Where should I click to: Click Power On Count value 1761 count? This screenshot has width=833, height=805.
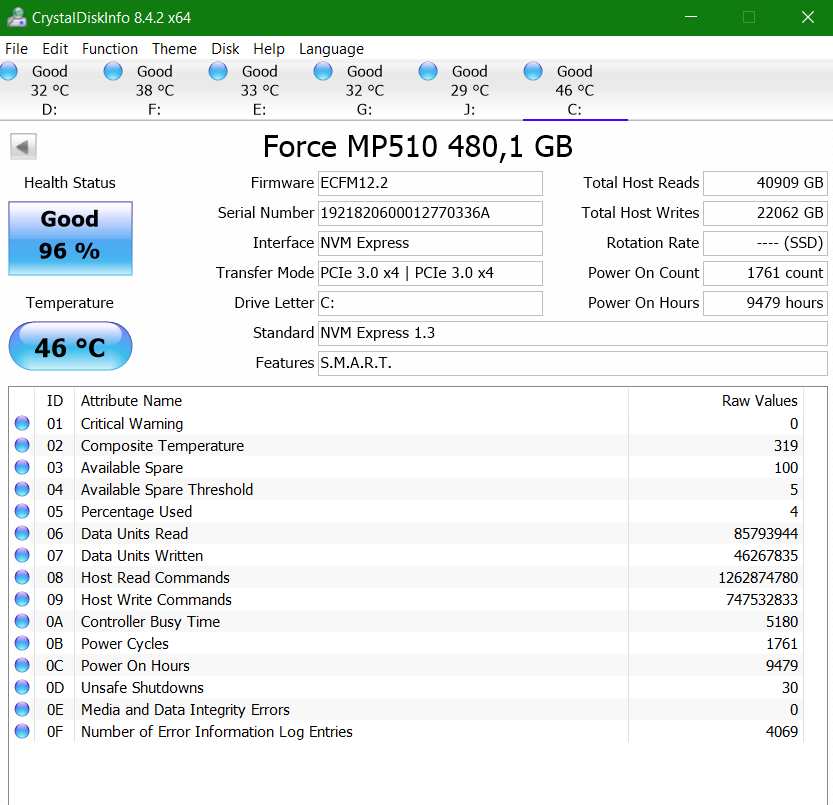point(765,273)
